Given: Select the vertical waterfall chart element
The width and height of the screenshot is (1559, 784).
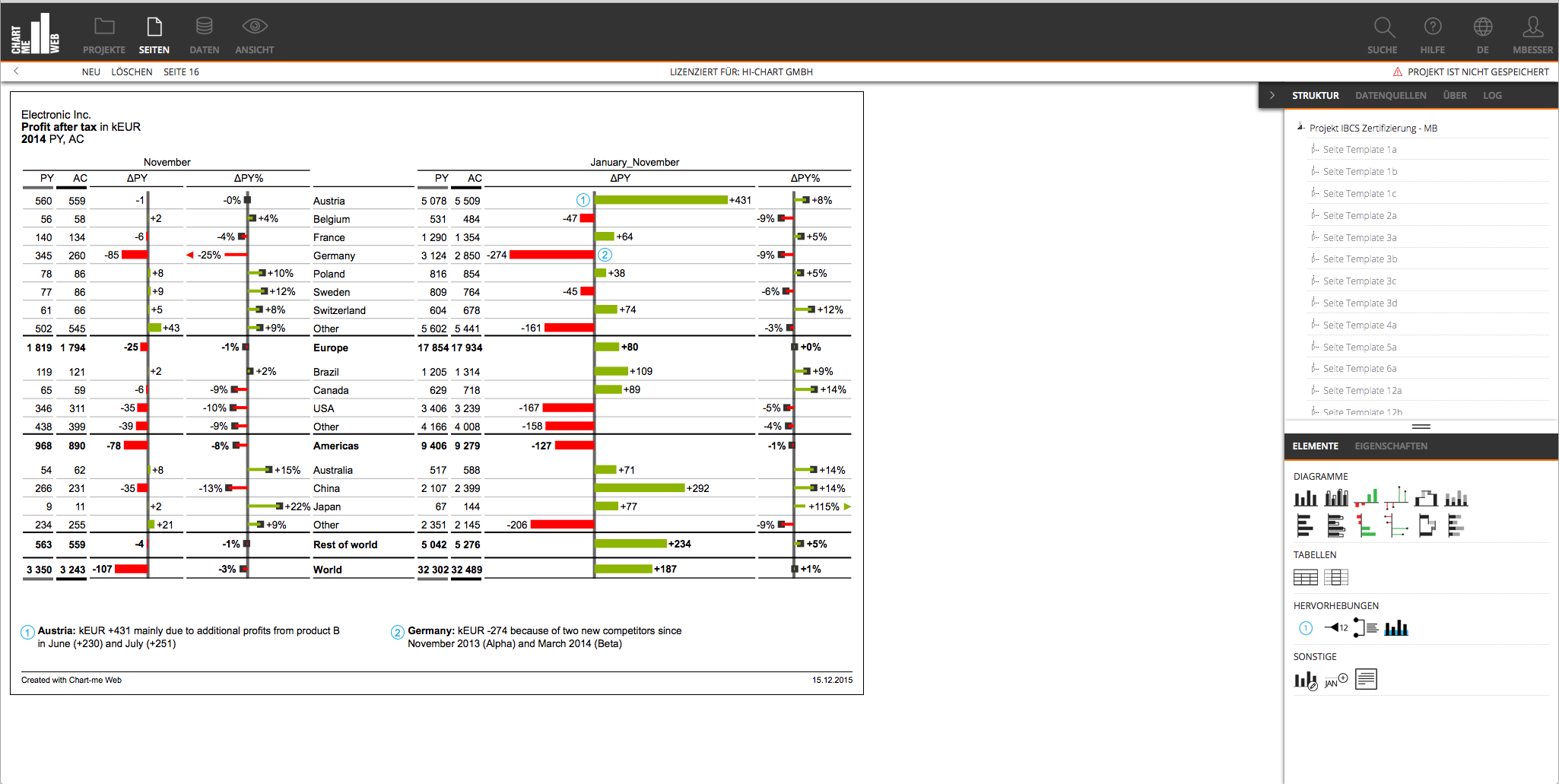Looking at the screenshot, I should point(1426,498).
